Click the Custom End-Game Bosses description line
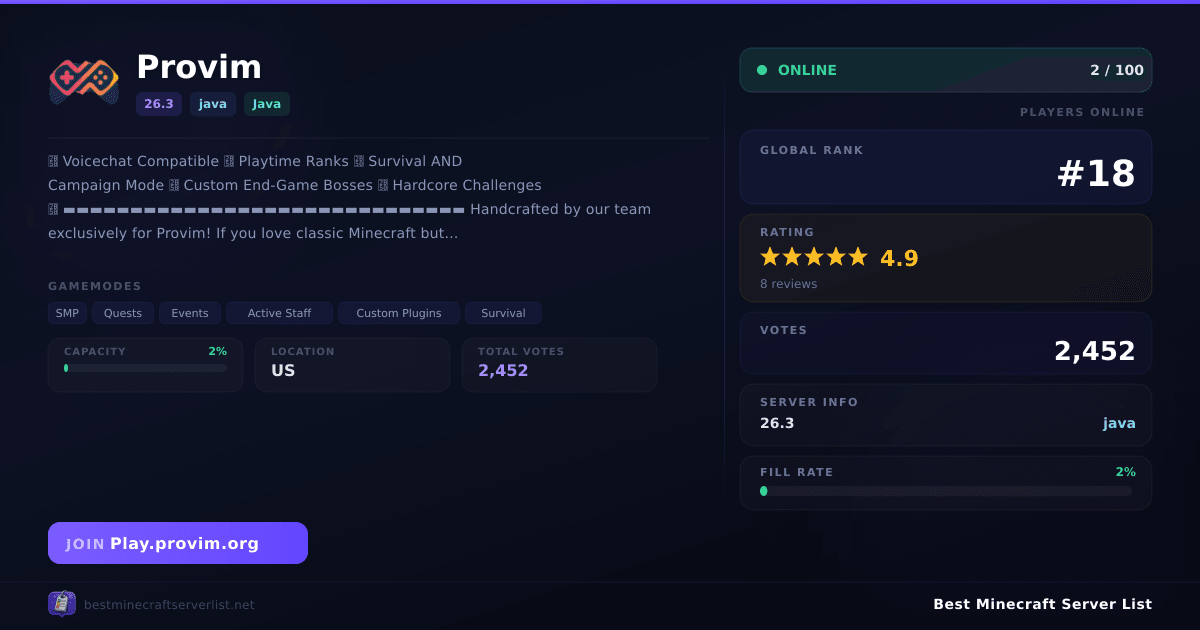The image size is (1200, 630). (x=295, y=185)
